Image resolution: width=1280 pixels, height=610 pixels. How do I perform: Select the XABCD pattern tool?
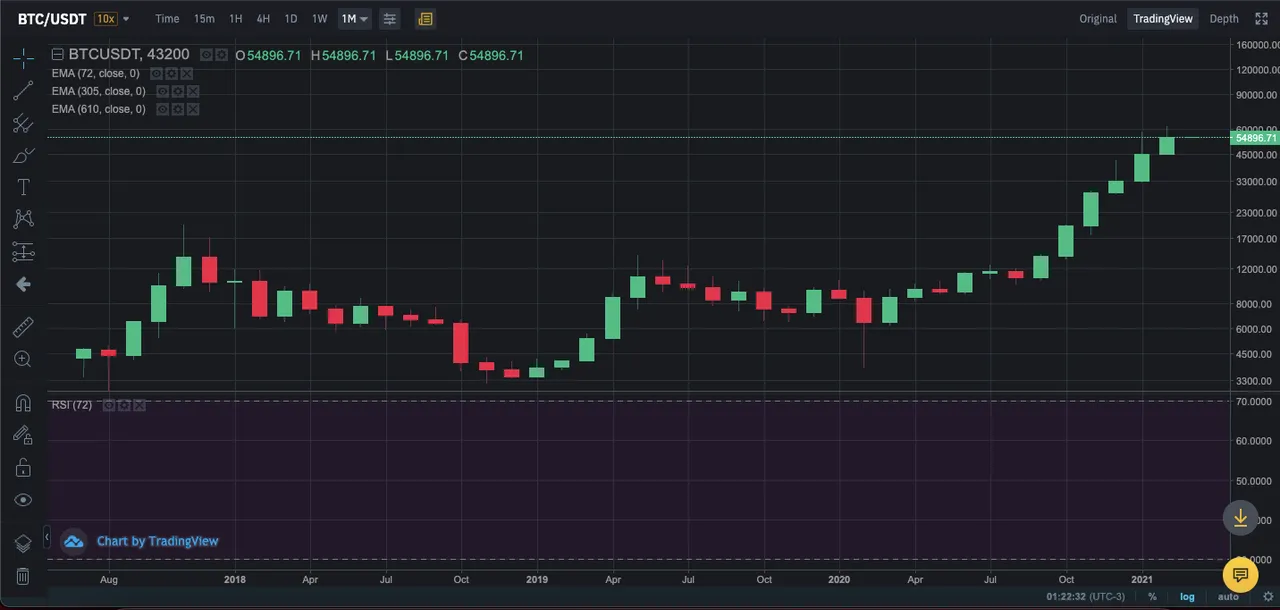(23, 219)
